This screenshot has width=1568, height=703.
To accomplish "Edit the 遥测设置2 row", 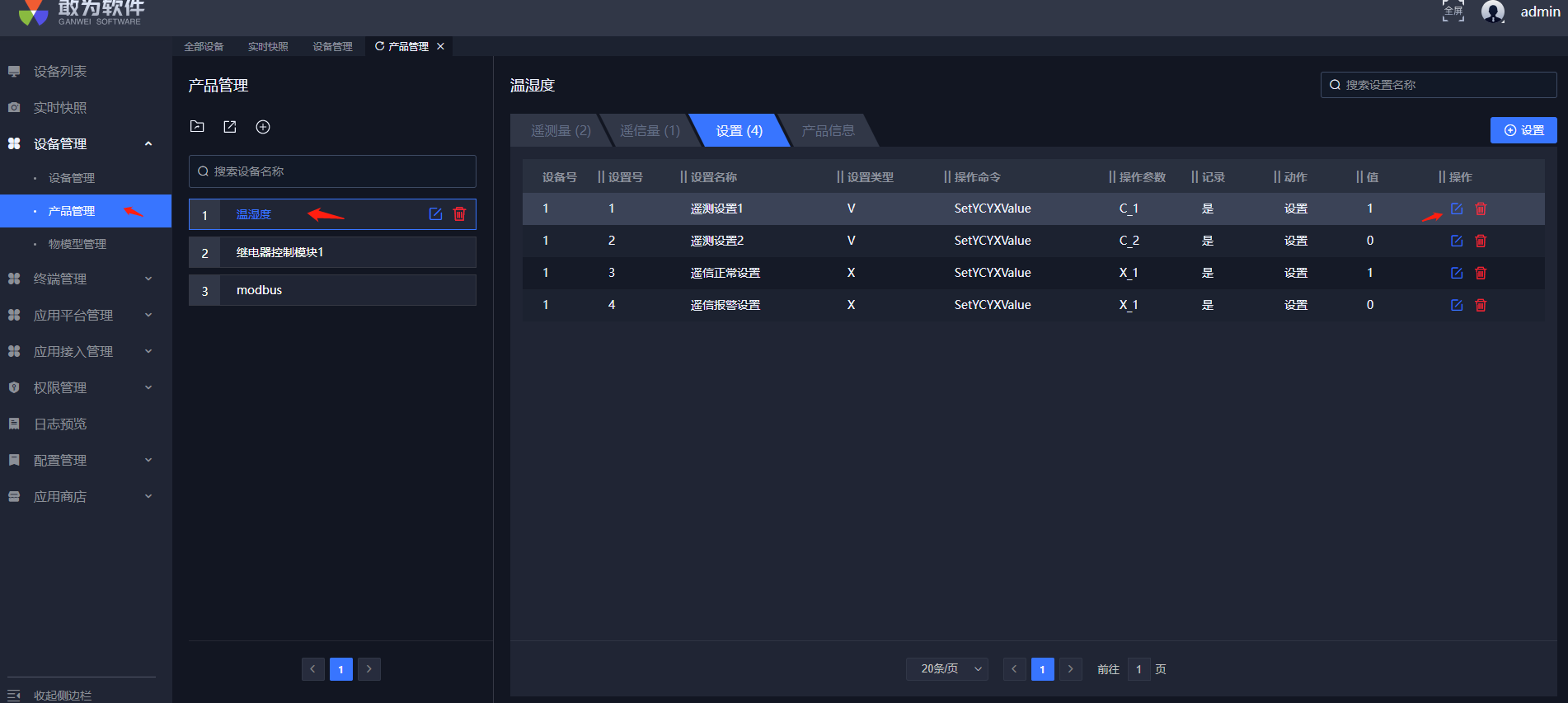I will (x=1457, y=241).
